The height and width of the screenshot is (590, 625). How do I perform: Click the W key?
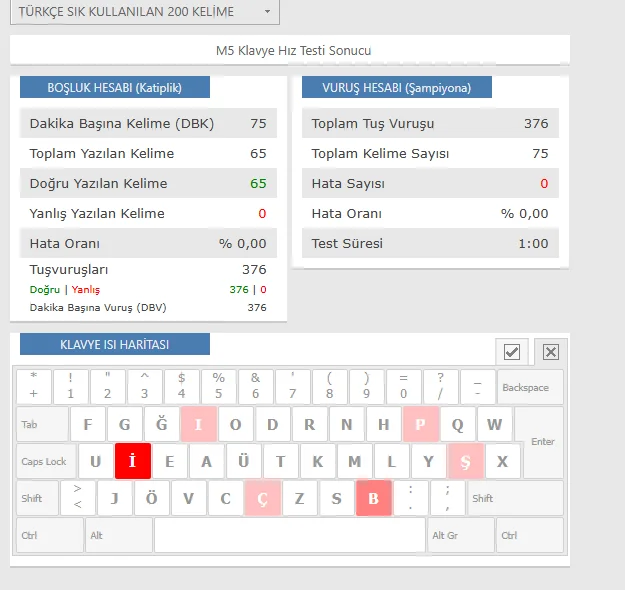(x=495, y=424)
